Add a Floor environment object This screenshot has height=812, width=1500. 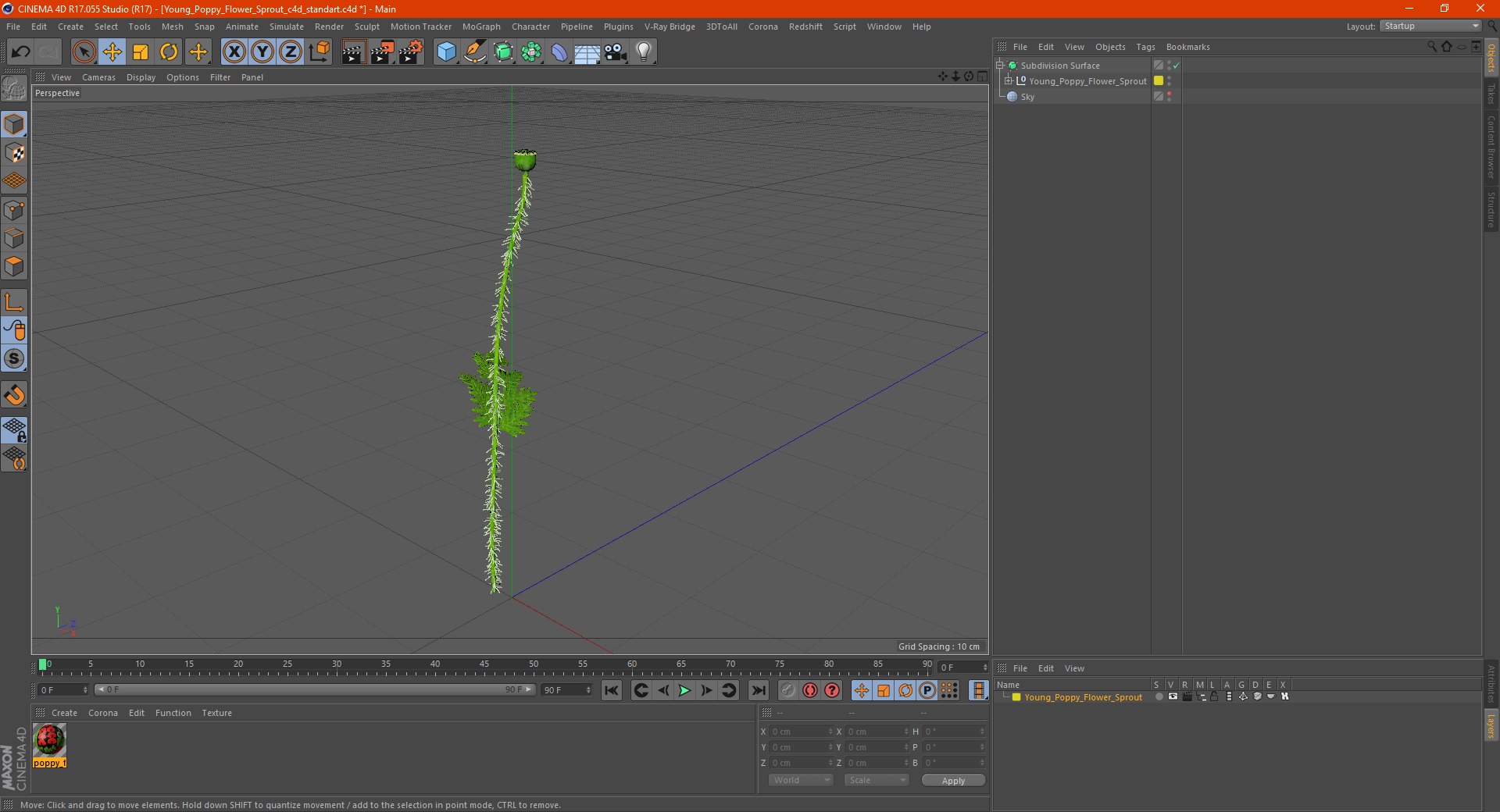[x=587, y=52]
